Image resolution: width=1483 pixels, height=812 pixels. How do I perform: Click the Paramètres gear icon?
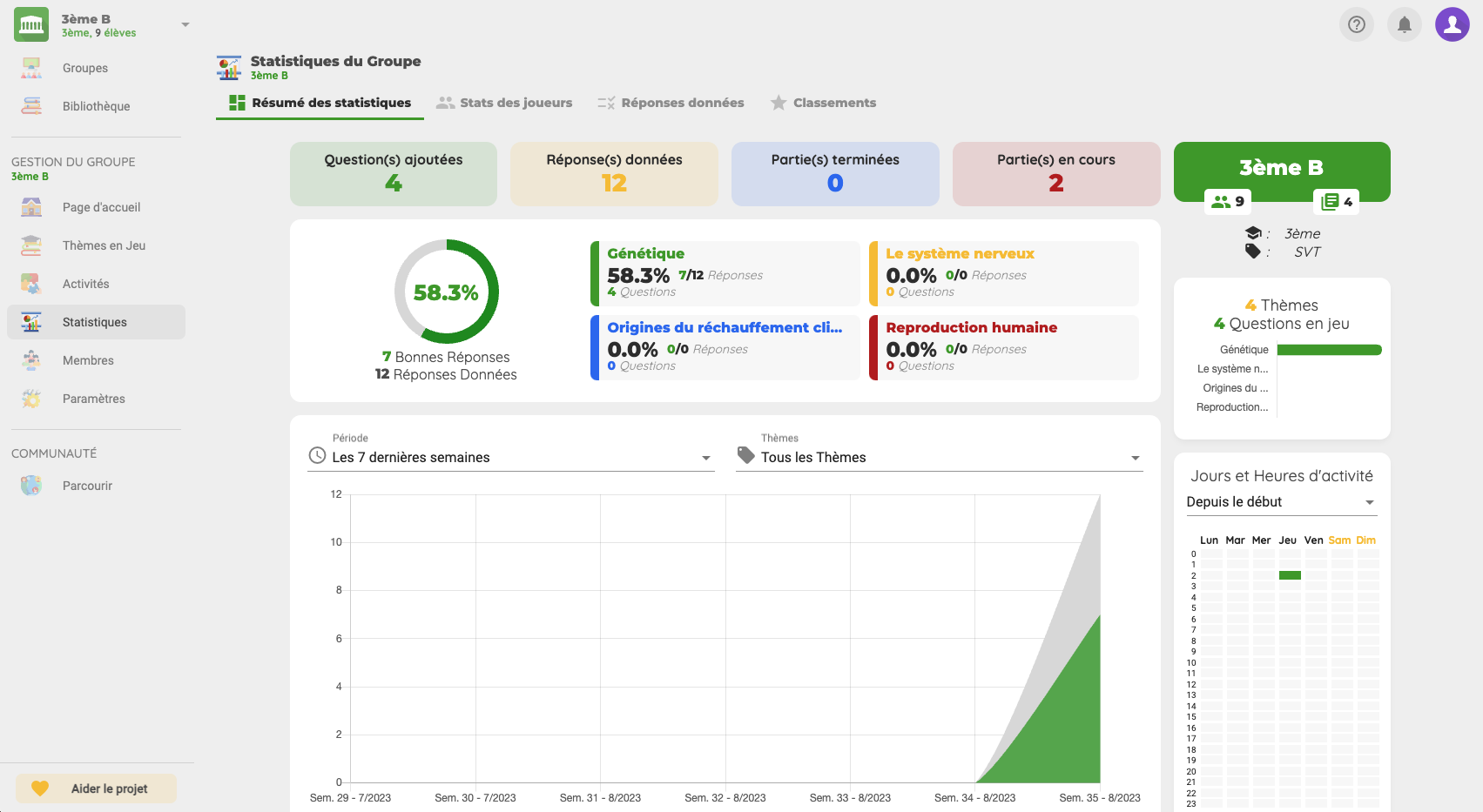coord(31,399)
